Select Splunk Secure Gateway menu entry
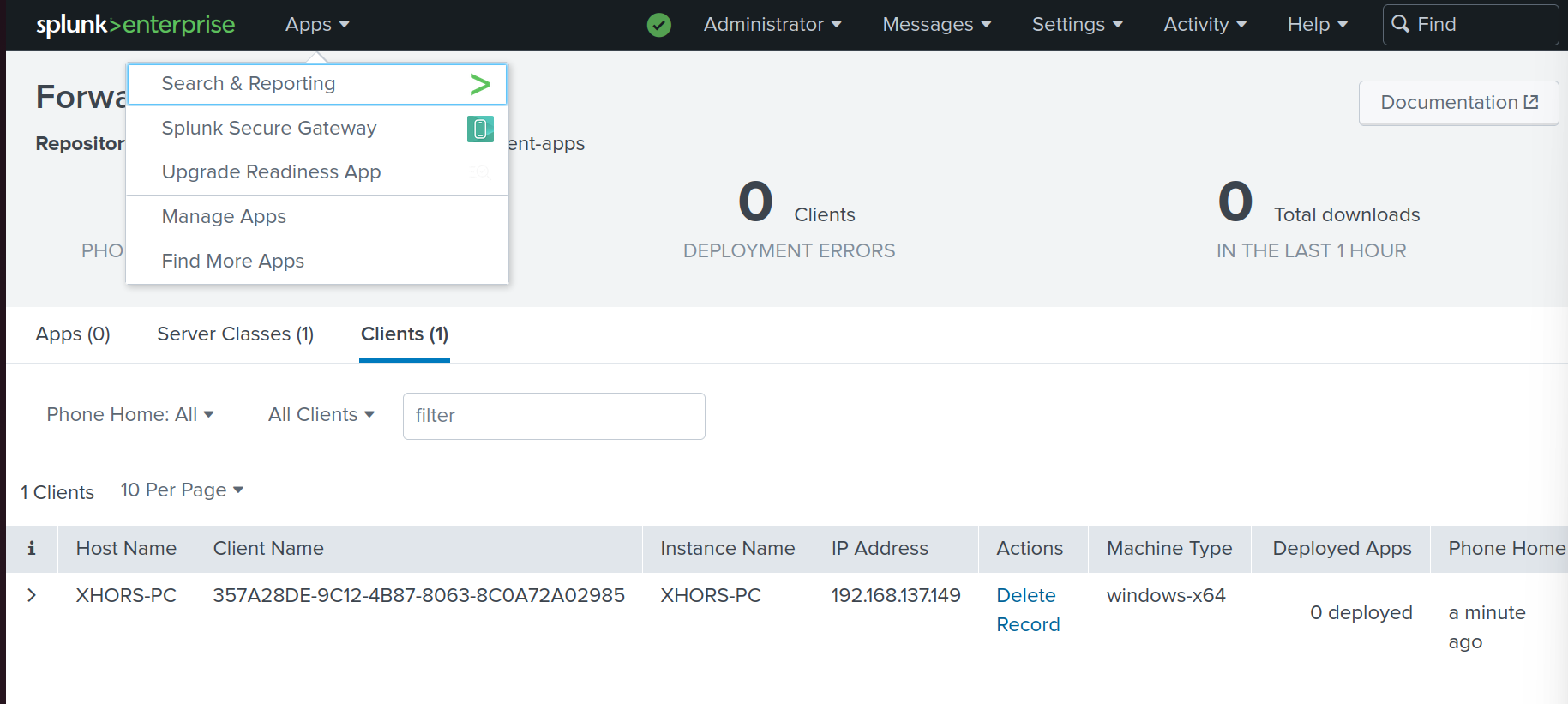This screenshot has width=1568, height=704. tap(317, 129)
